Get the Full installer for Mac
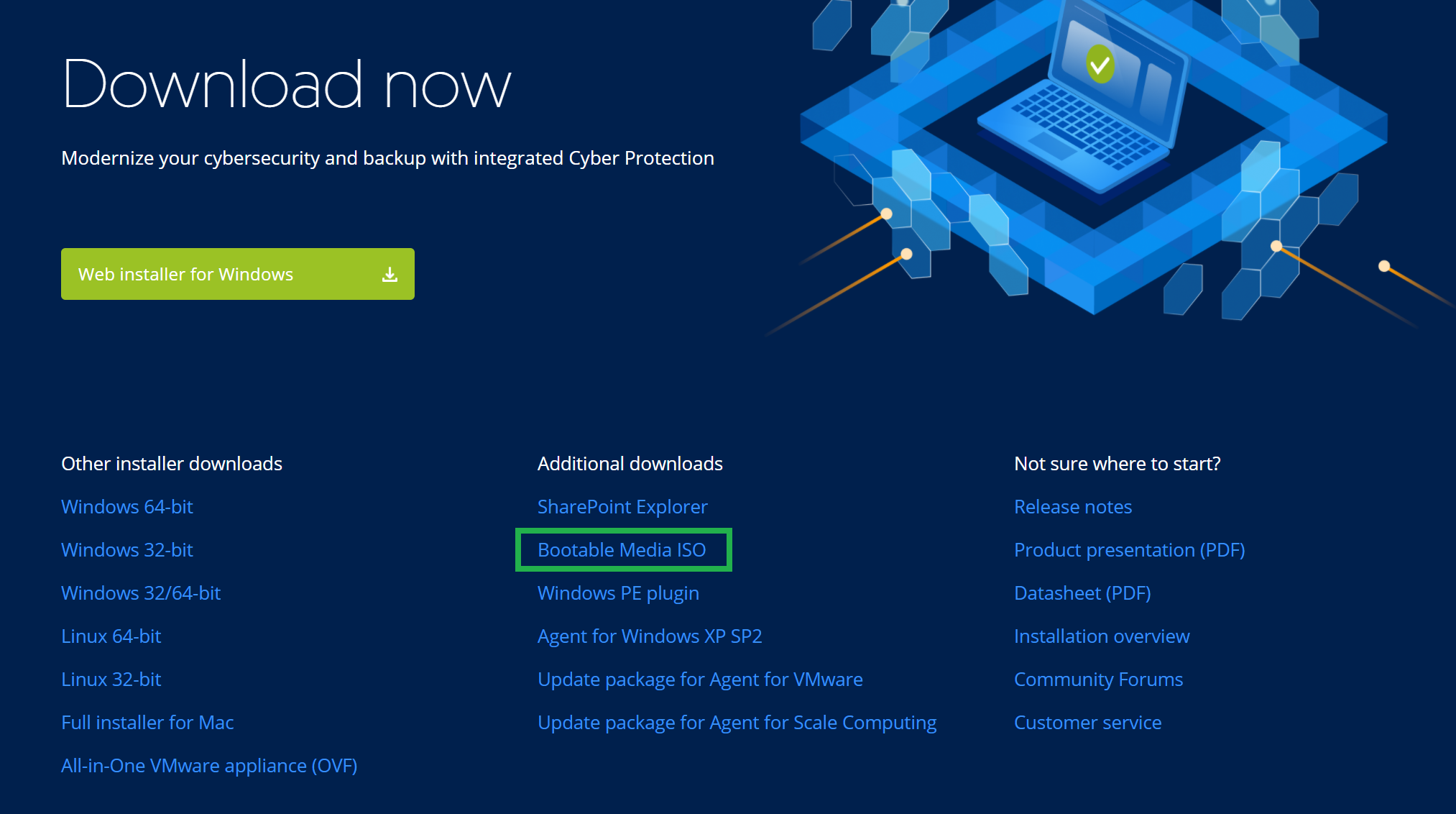1456x814 pixels. point(147,723)
